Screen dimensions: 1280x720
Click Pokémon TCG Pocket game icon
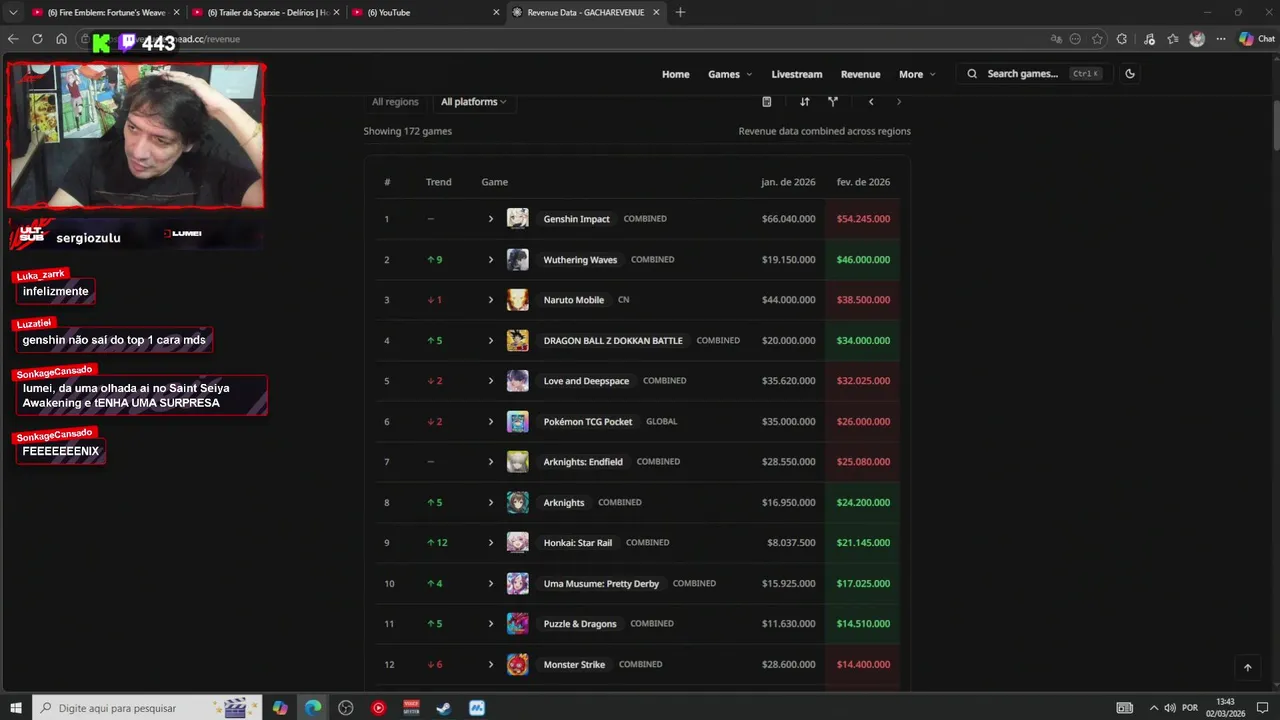click(517, 422)
